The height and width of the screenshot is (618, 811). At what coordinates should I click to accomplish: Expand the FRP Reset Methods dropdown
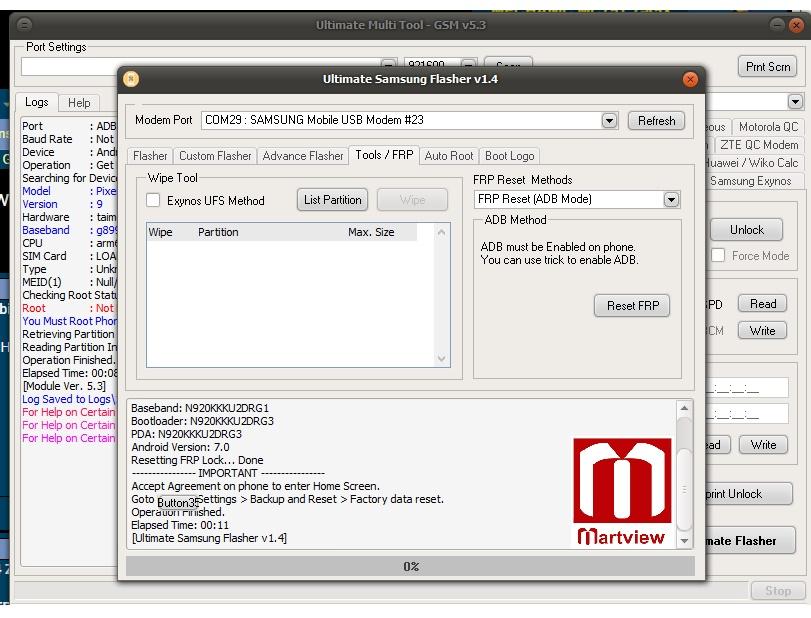(671, 199)
